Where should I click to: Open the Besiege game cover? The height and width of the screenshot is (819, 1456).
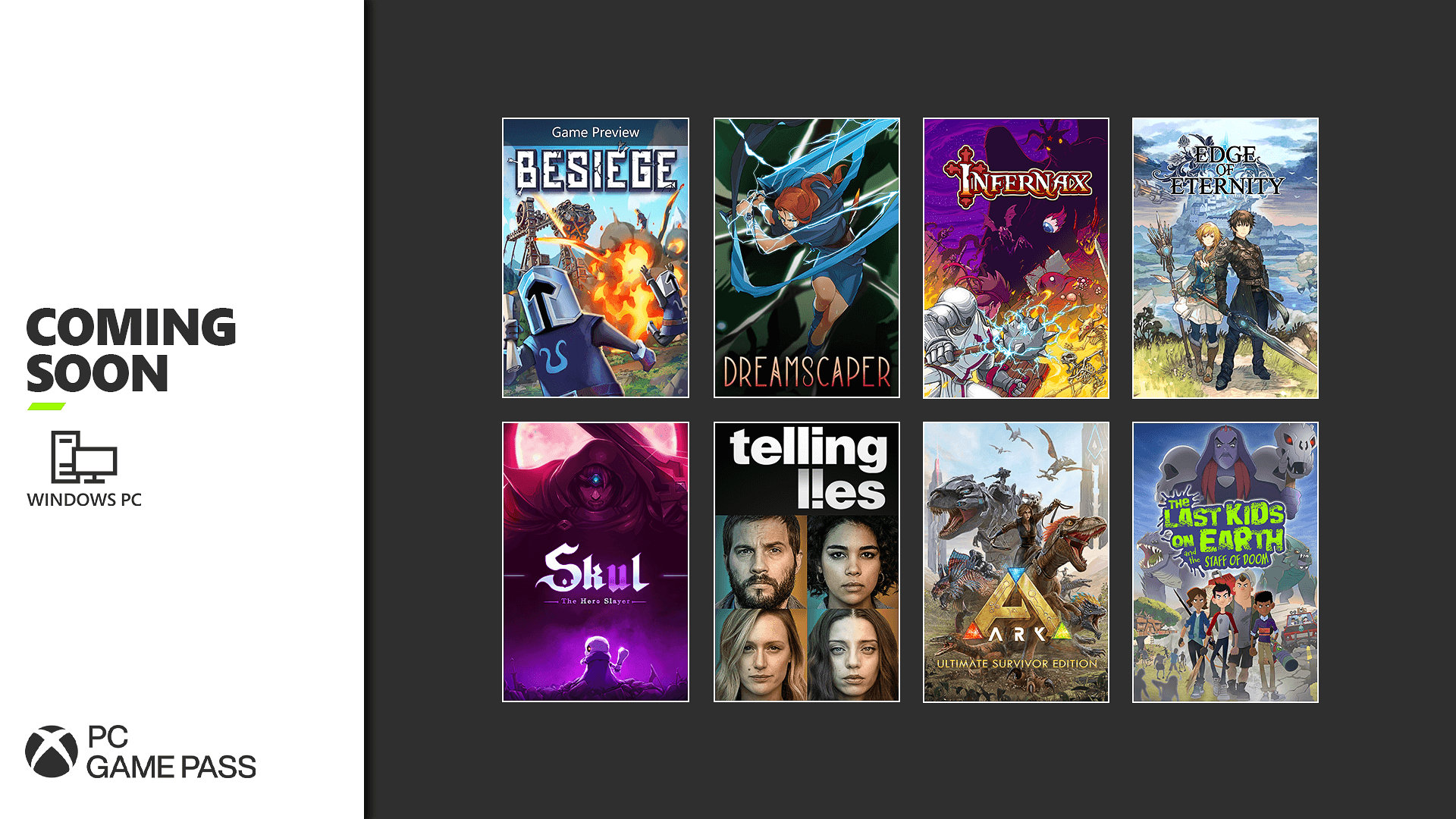pos(595,258)
